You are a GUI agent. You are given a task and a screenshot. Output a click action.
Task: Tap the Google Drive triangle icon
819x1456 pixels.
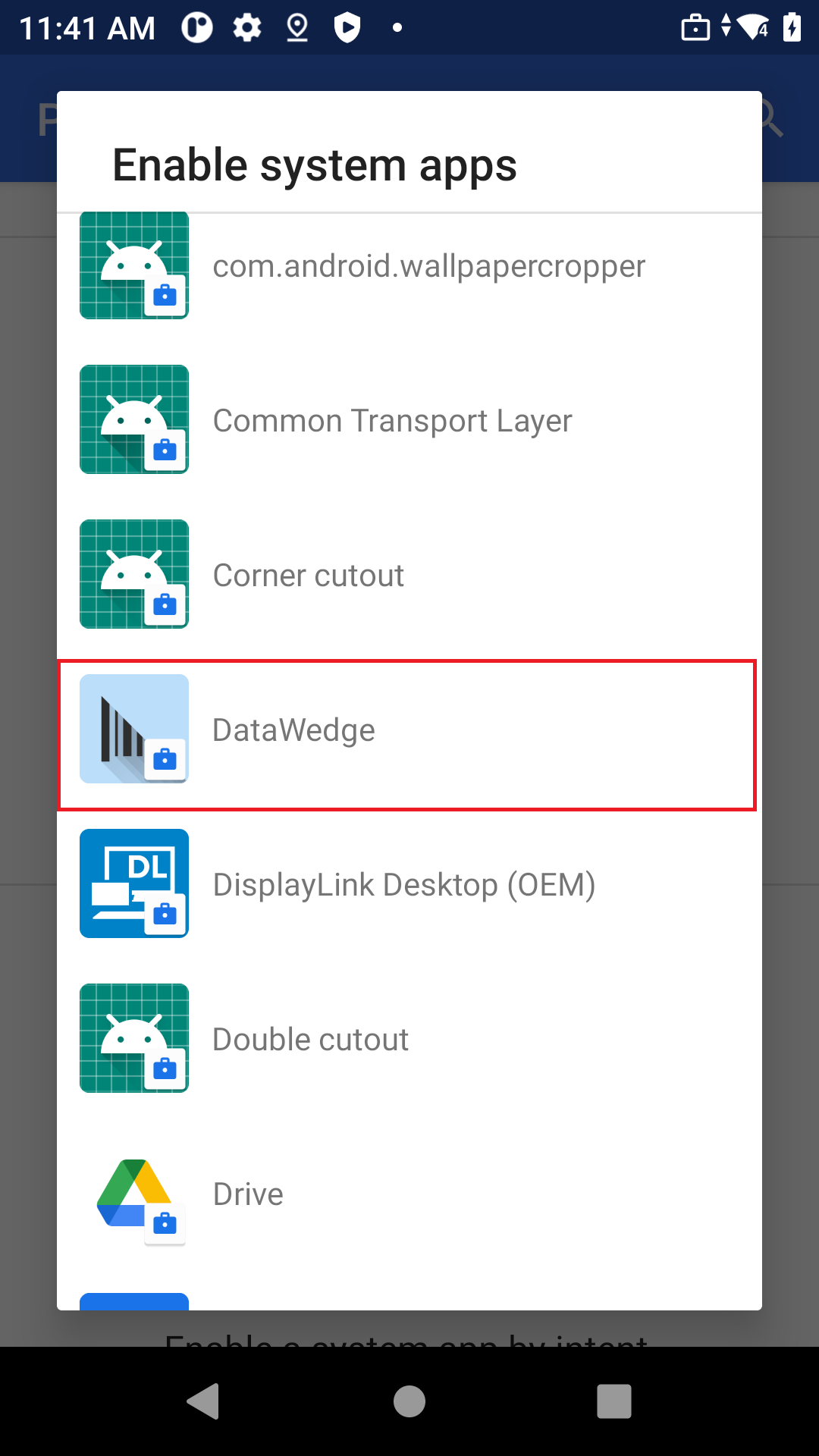(x=134, y=1193)
